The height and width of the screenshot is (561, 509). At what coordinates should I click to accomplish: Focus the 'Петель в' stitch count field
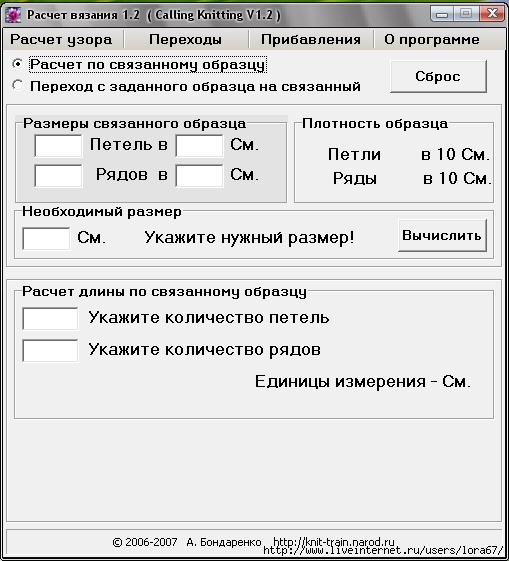tap(58, 146)
